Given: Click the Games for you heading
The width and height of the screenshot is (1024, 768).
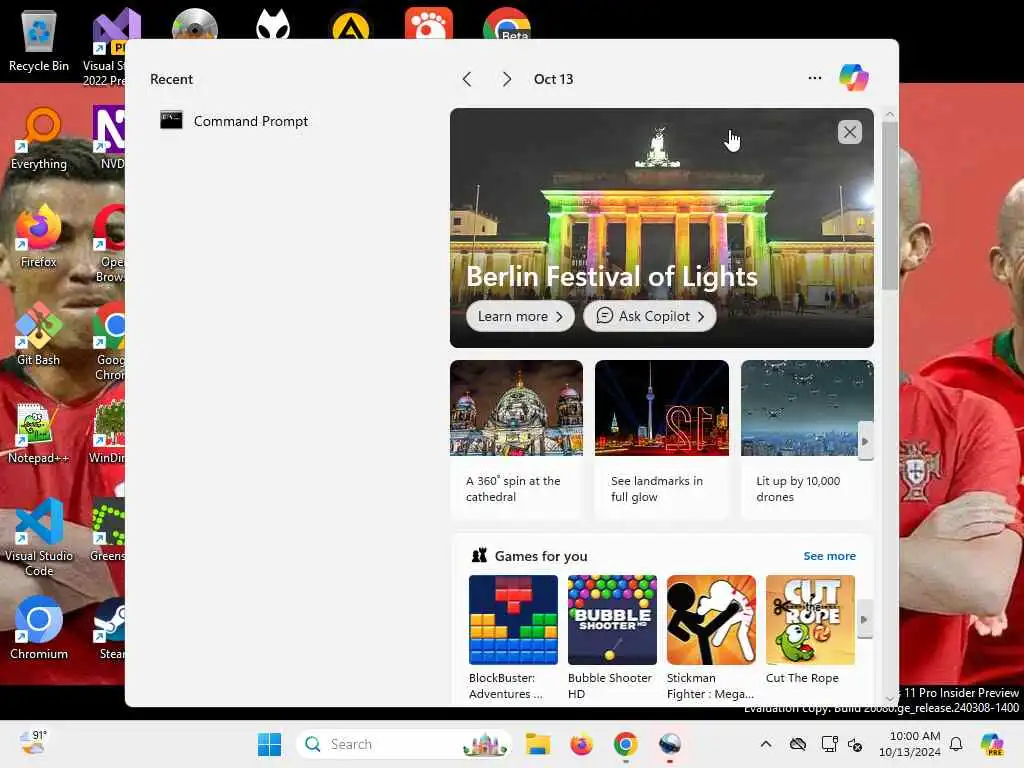Looking at the screenshot, I should tap(541, 556).
